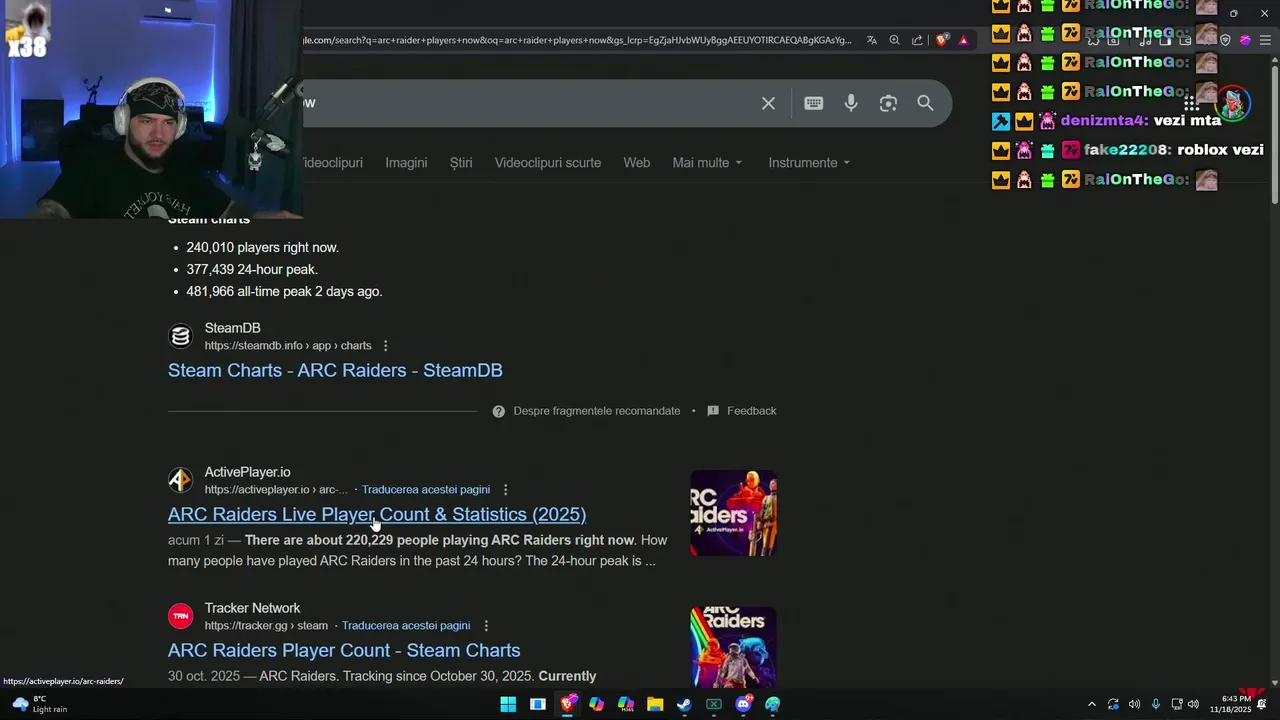Image resolution: width=1280 pixels, height=720 pixels.
Task: Open the clock showing 6:43 PM
Action: 1230,704
